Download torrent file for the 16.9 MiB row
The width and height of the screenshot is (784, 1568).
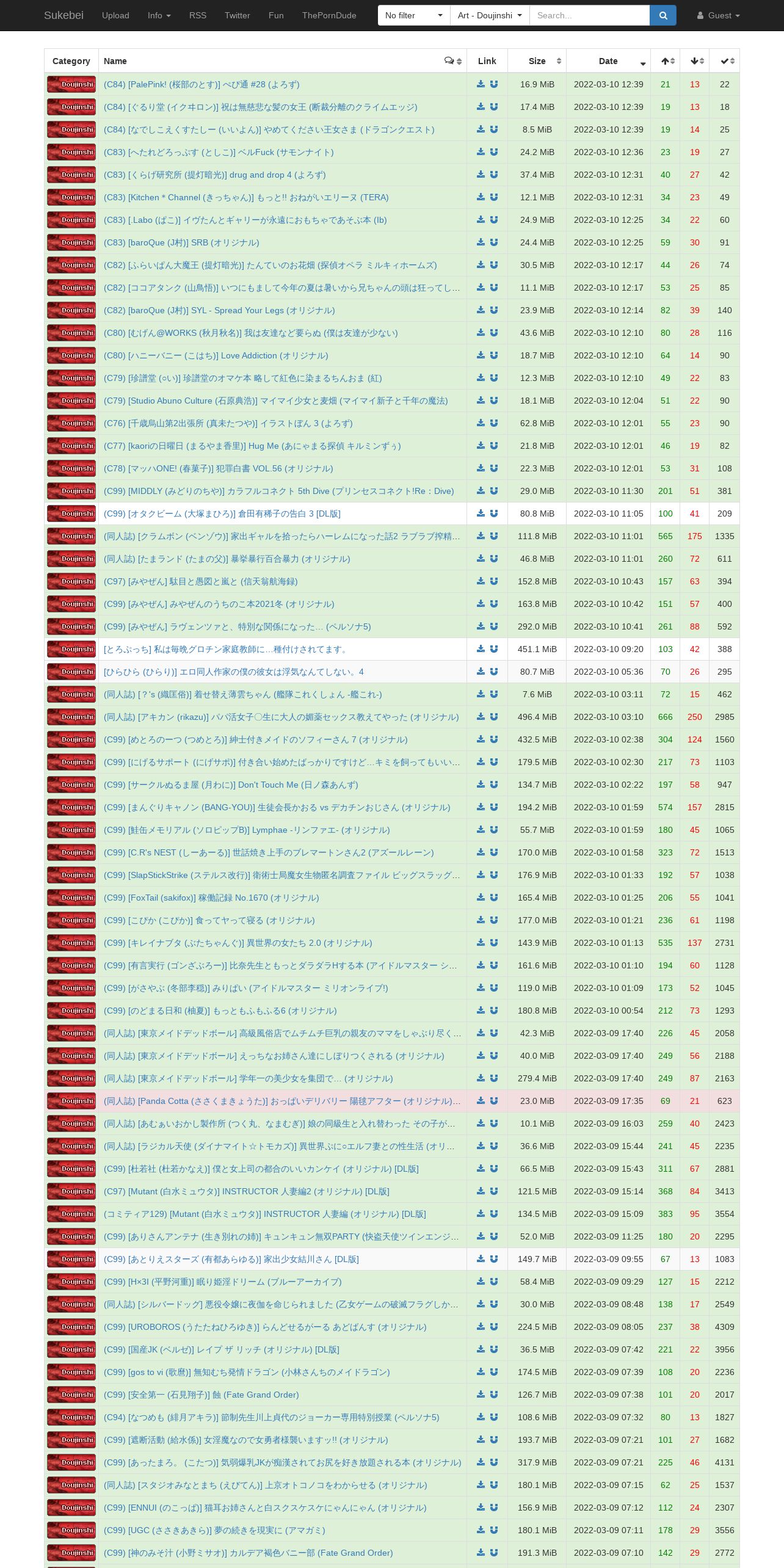tap(481, 84)
